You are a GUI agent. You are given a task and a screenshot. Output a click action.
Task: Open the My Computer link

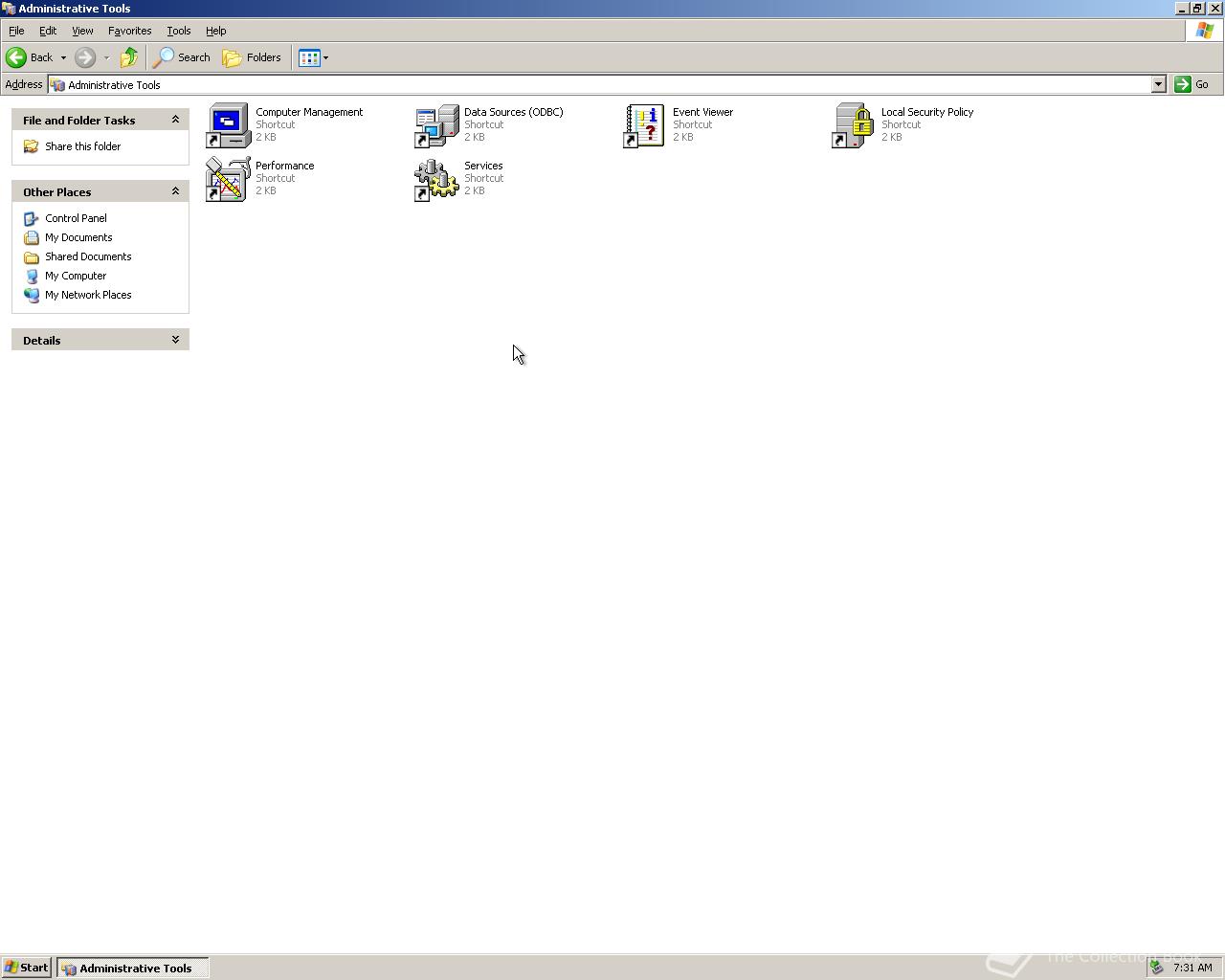pyautogui.click(x=76, y=276)
